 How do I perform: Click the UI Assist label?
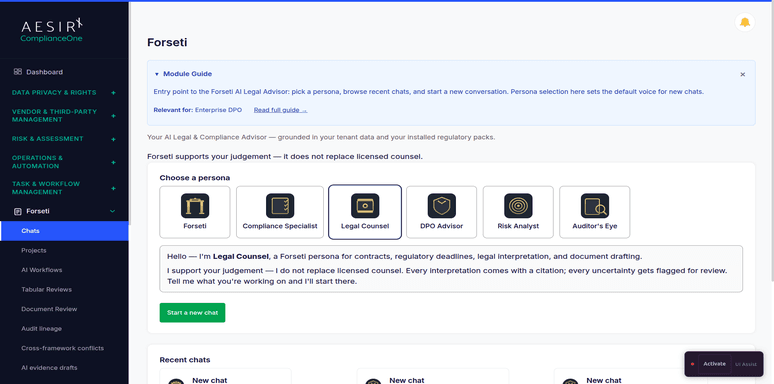coord(745,364)
